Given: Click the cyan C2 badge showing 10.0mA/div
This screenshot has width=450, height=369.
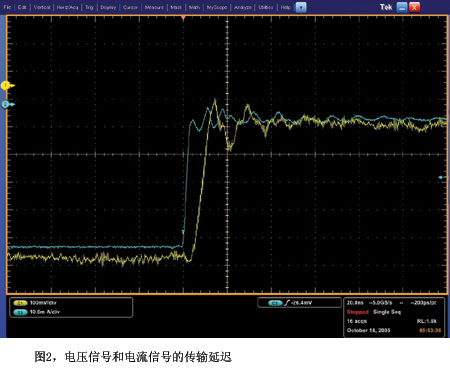Looking at the screenshot, I should [x=20, y=312].
